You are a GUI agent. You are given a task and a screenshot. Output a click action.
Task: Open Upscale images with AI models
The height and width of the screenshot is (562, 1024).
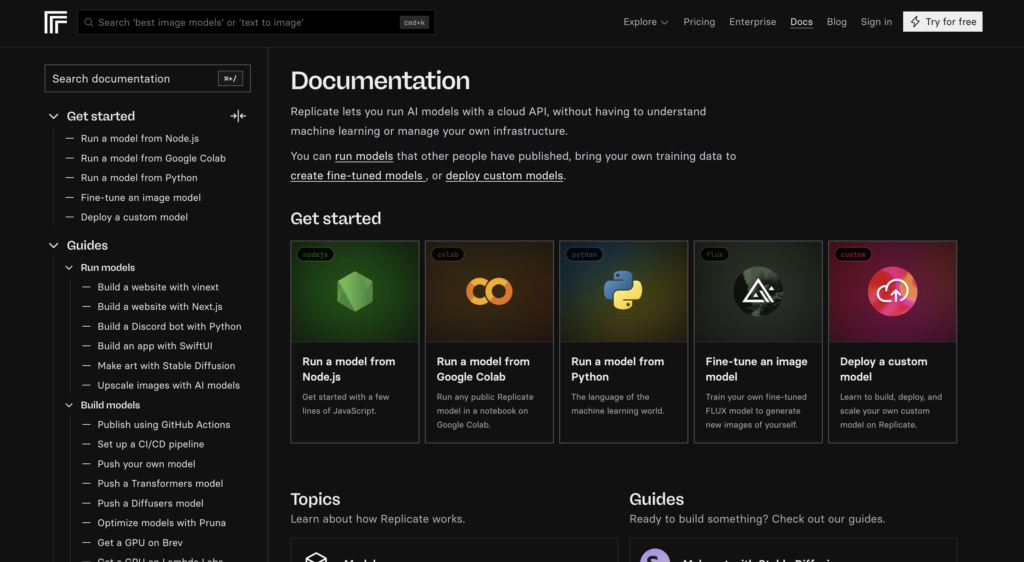168,385
